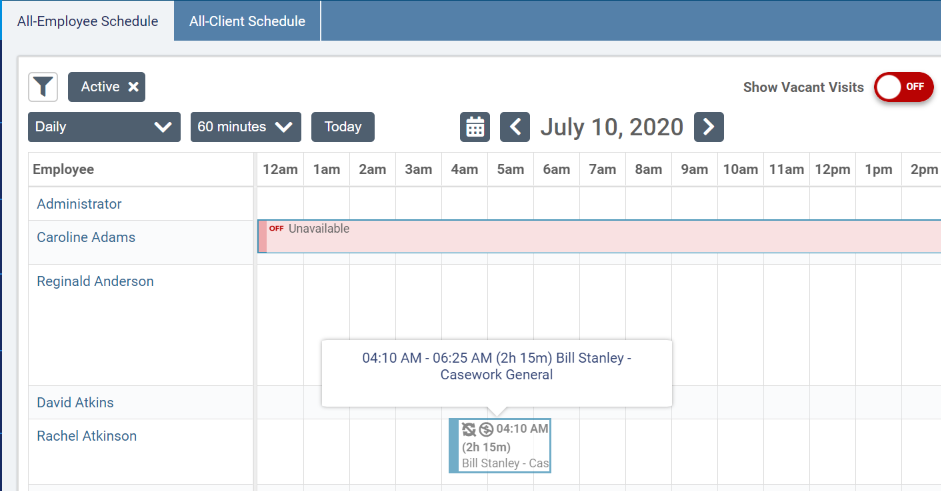
Task: Open the calendar date picker
Action: [475, 127]
